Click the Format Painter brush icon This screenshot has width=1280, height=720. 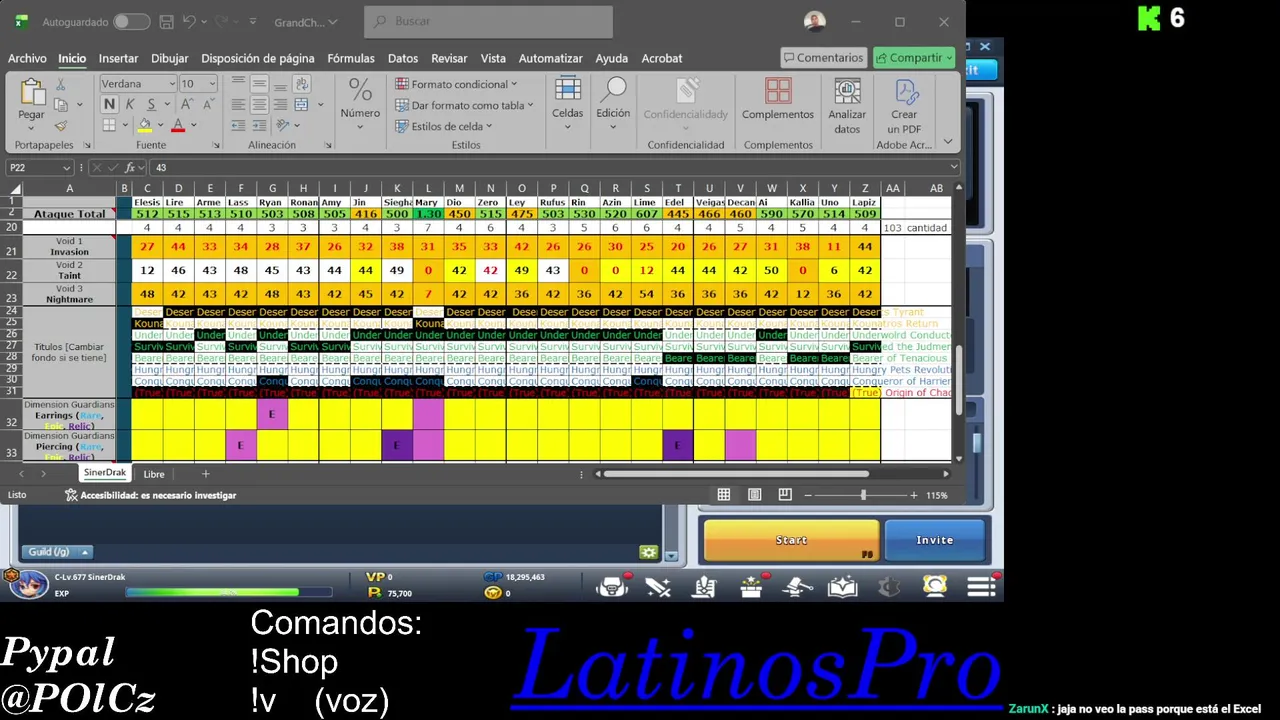[60, 125]
